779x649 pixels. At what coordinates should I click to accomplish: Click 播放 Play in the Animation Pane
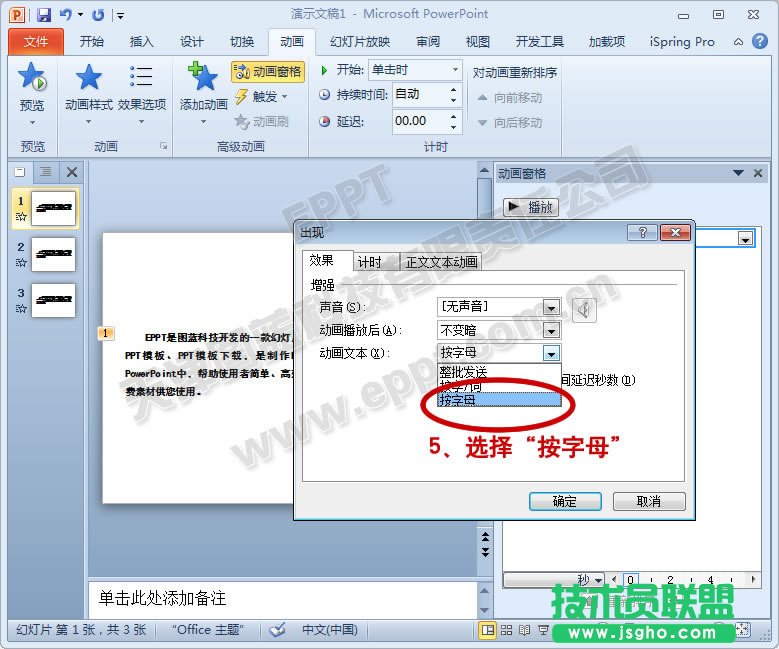(531, 207)
